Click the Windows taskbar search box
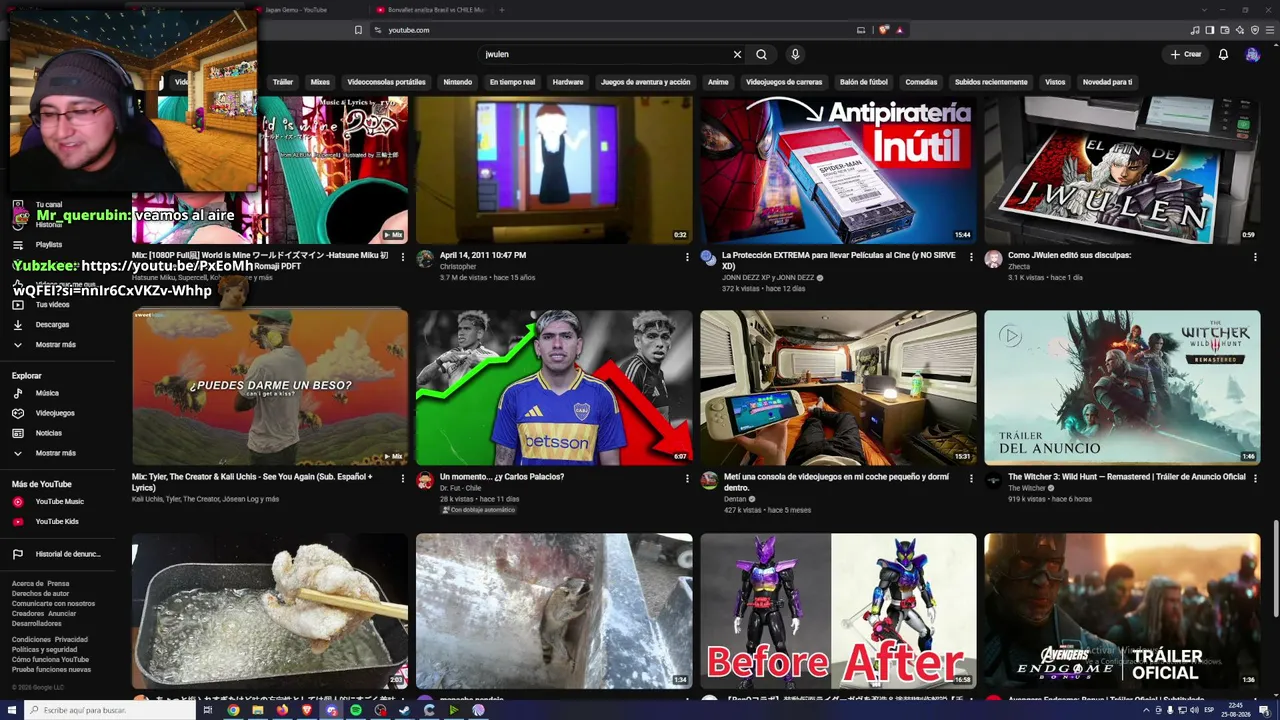The height and width of the screenshot is (720, 1280). click(112, 710)
